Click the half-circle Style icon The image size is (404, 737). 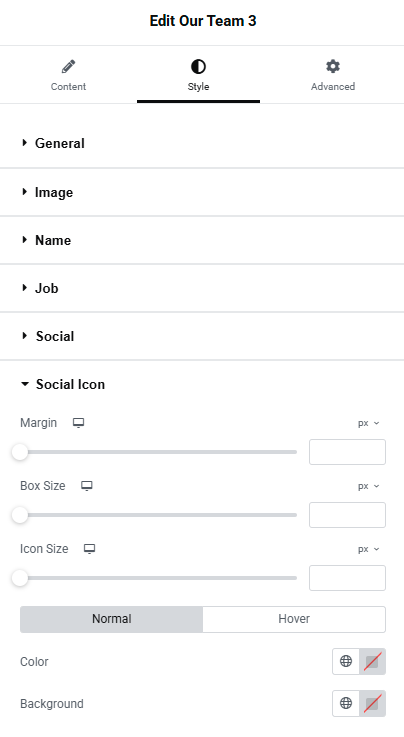tap(198, 66)
